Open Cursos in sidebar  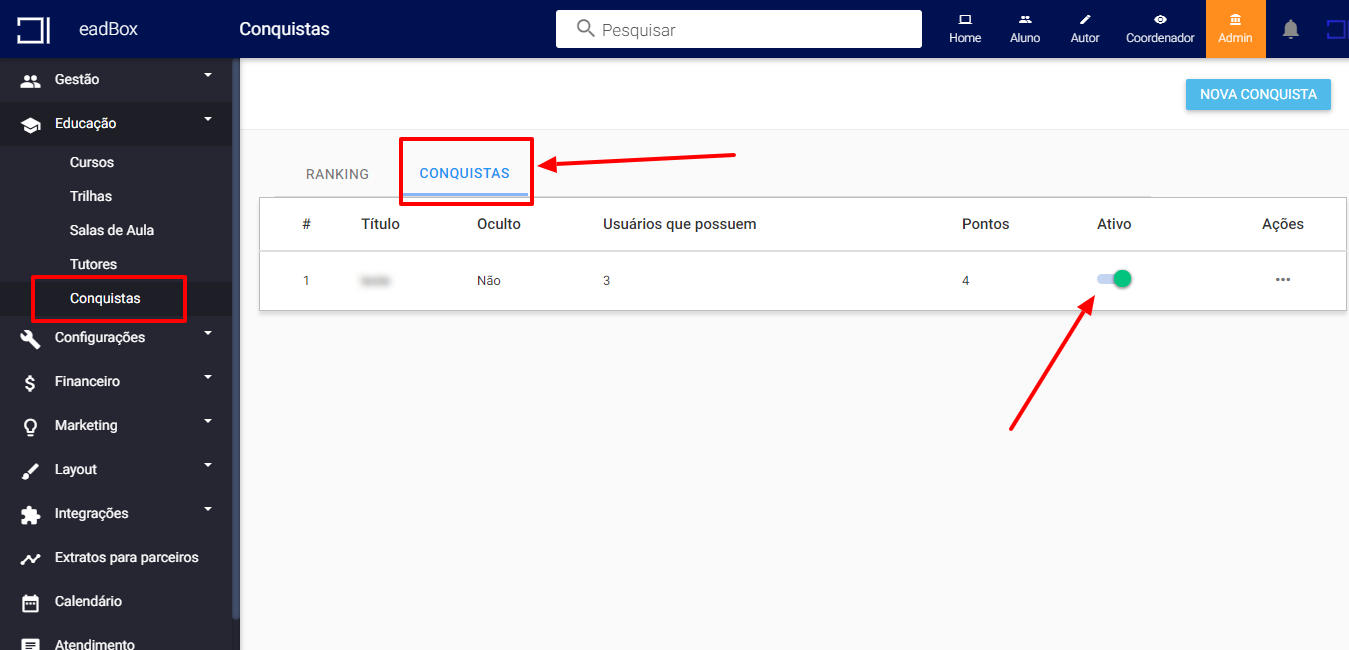click(x=92, y=162)
